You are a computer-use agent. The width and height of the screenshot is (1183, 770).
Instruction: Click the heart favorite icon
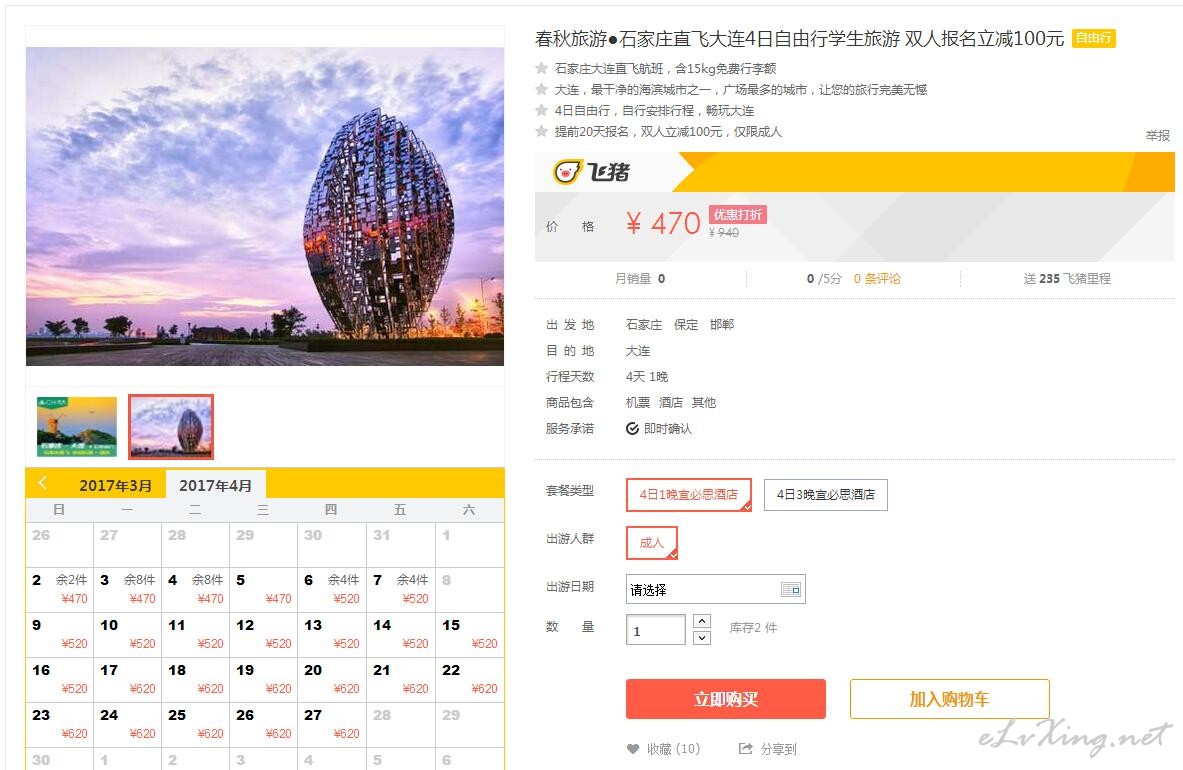point(633,749)
